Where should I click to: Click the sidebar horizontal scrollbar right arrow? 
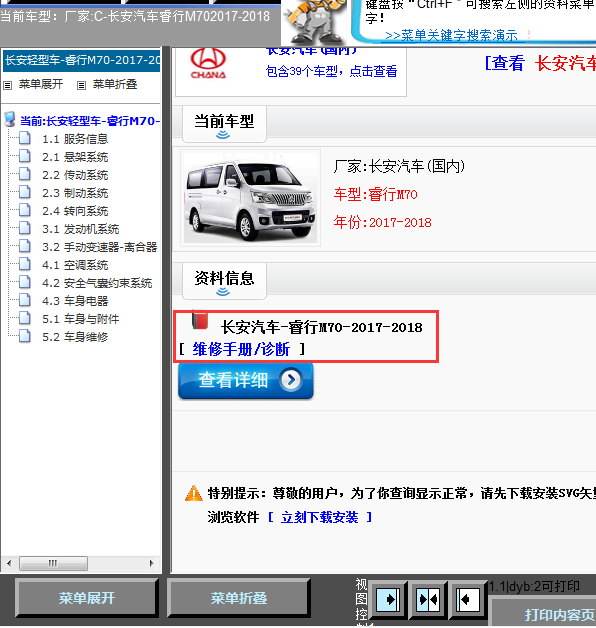click(151, 563)
